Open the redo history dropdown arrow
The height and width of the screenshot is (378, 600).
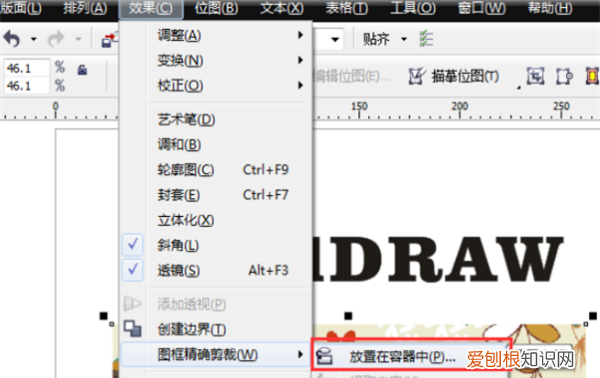point(78,39)
